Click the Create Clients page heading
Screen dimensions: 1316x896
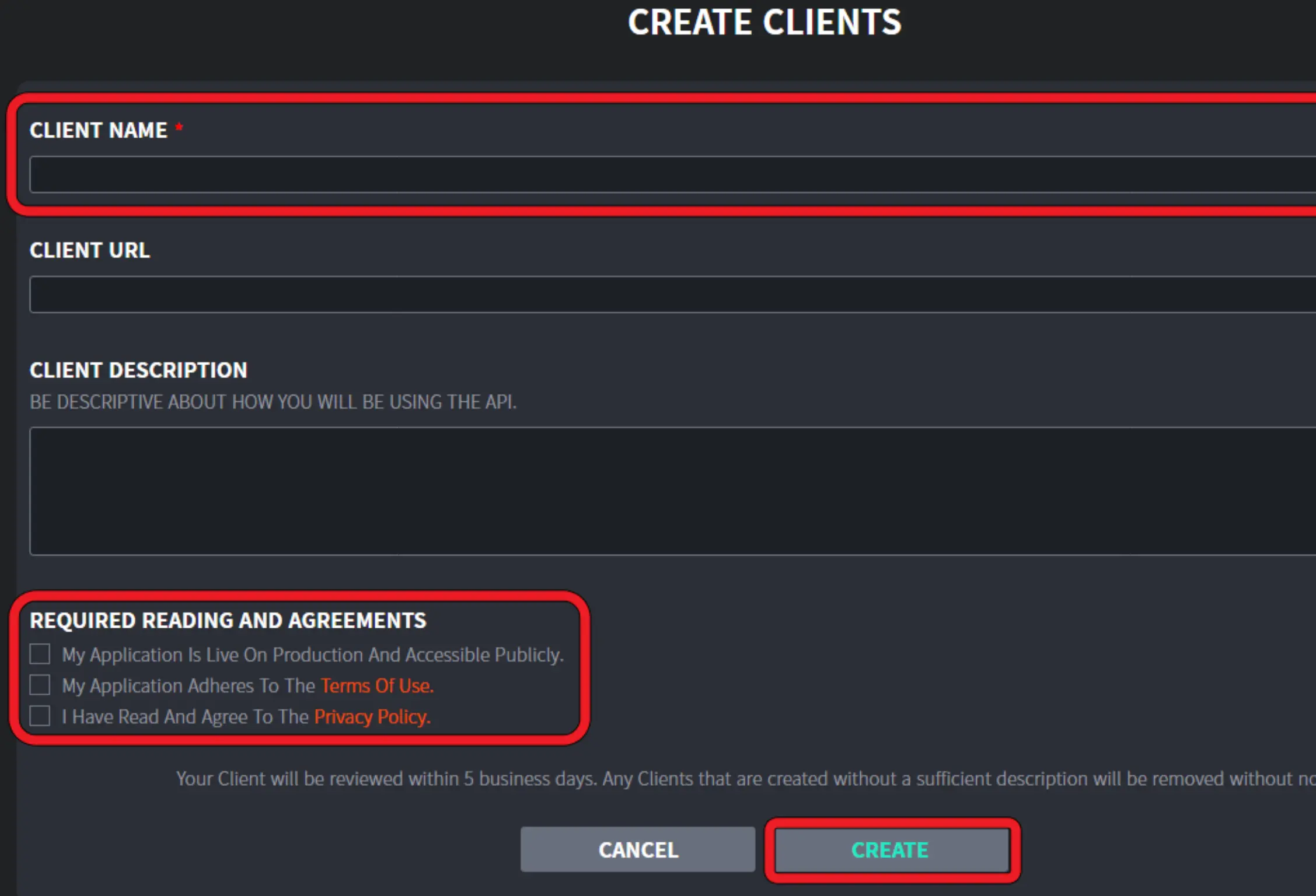pyautogui.click(x=765, y=22)
